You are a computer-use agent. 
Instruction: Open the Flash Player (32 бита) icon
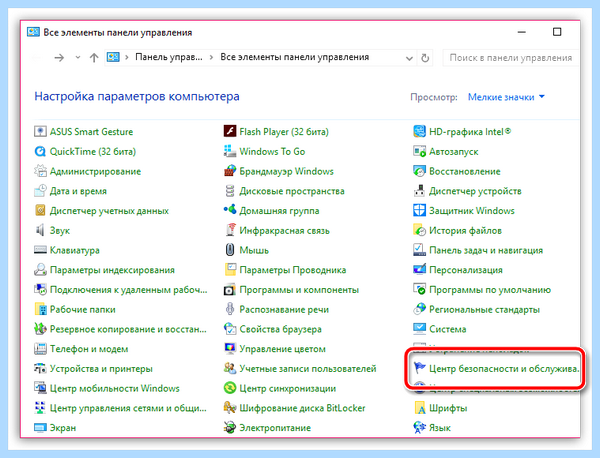tap(230, 131)
